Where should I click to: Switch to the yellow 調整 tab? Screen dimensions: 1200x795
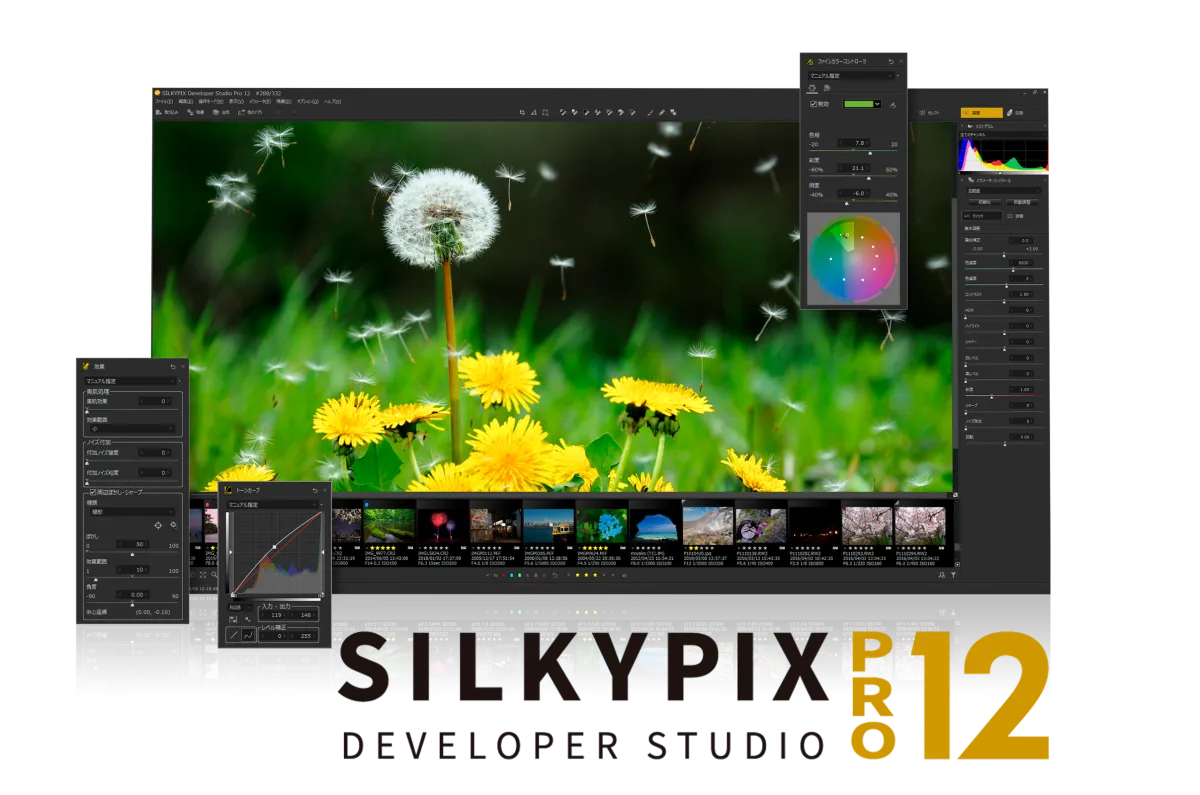pyautogui.click(x=980, y=113)
